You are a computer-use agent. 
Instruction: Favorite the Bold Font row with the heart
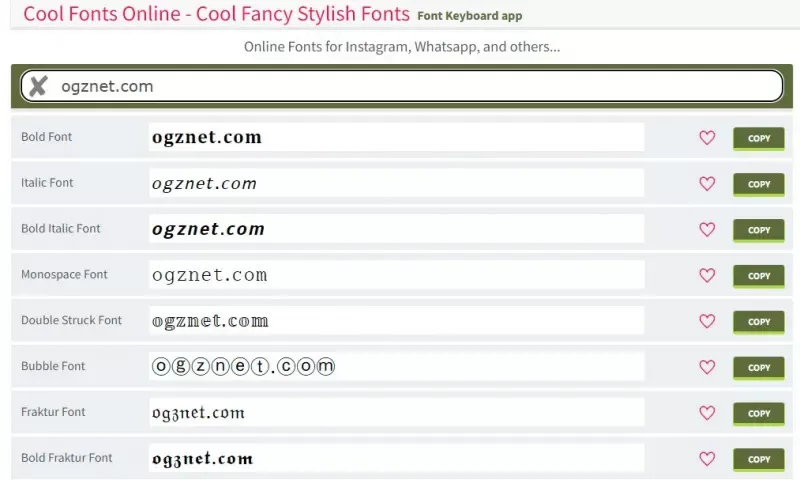click(x=707, y=138)
